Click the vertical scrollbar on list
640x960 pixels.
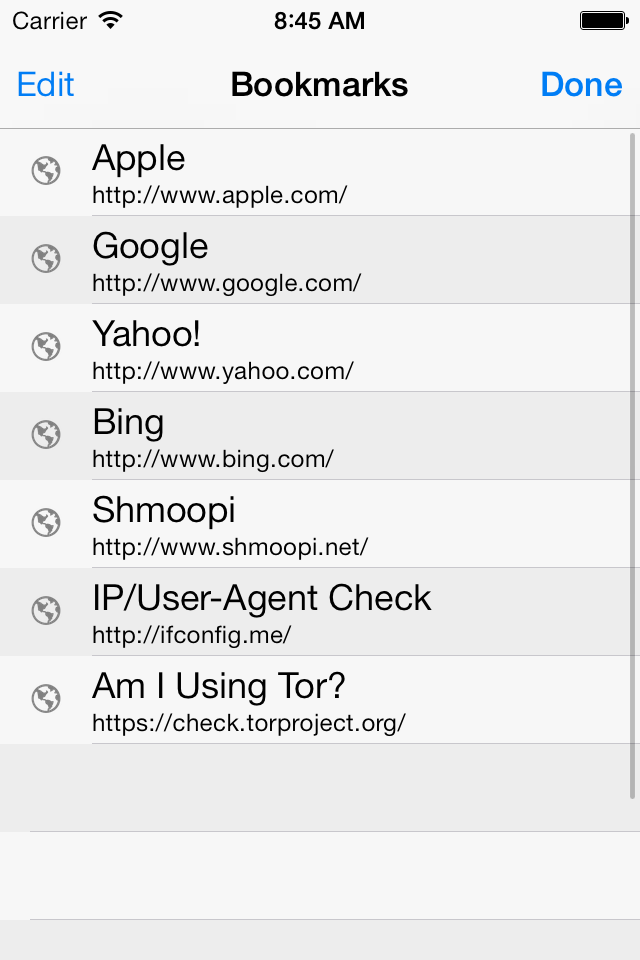point(633,465)
